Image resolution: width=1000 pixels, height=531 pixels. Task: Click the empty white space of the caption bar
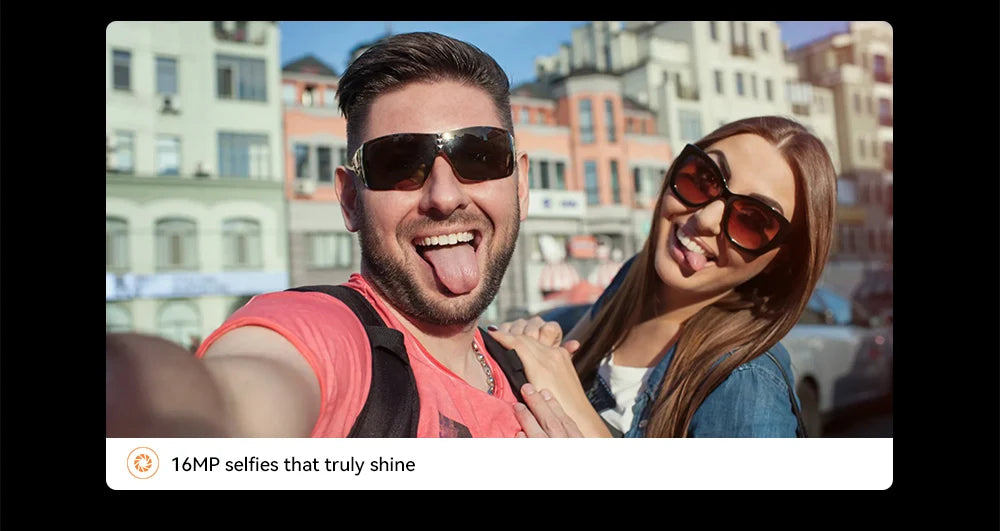[x=651, y=464]
